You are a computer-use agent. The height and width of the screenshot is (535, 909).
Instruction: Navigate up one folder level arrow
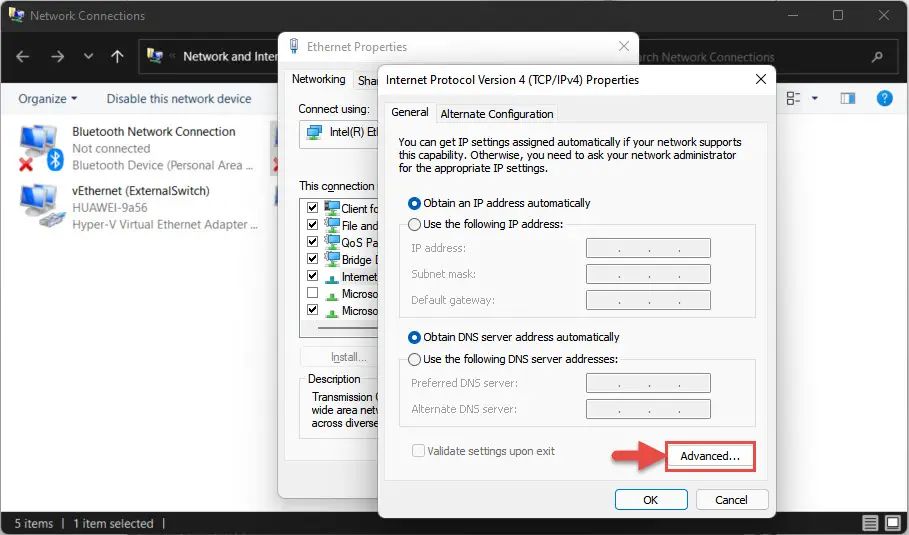pos(117,57)
